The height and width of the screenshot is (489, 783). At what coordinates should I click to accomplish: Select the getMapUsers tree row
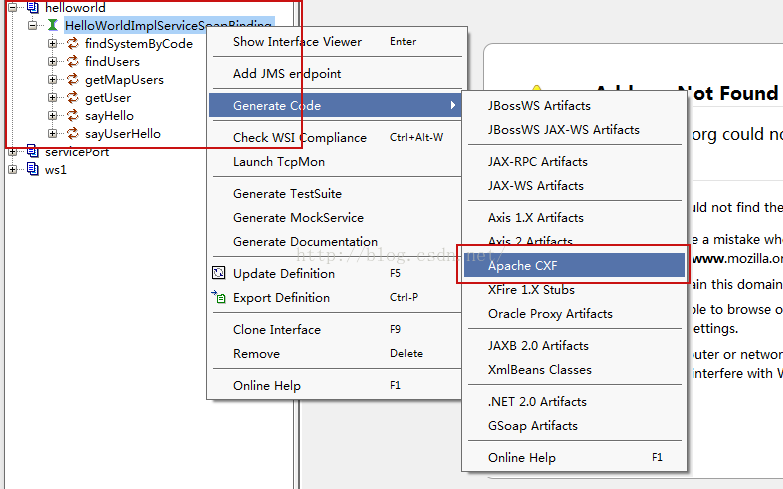124,79
